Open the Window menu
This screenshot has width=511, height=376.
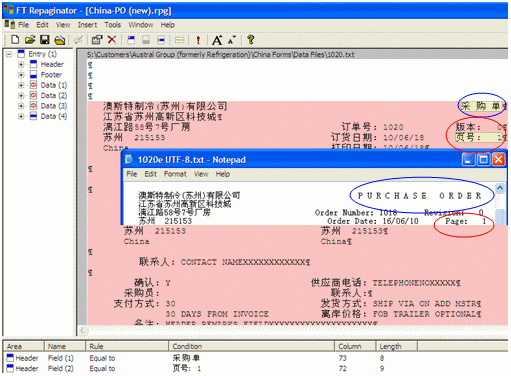point(141,25)
